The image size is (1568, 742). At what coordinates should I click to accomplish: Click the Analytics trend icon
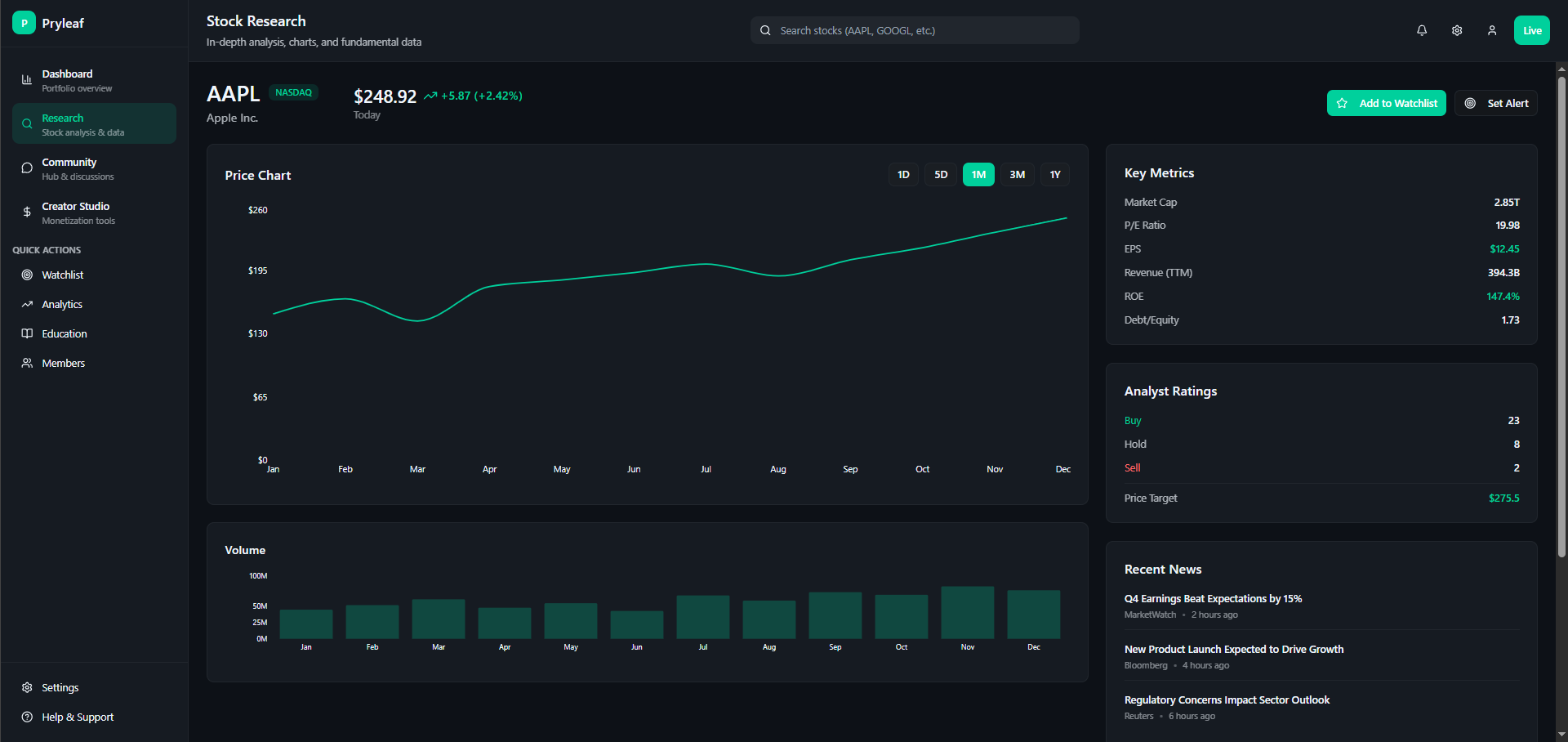27,304
